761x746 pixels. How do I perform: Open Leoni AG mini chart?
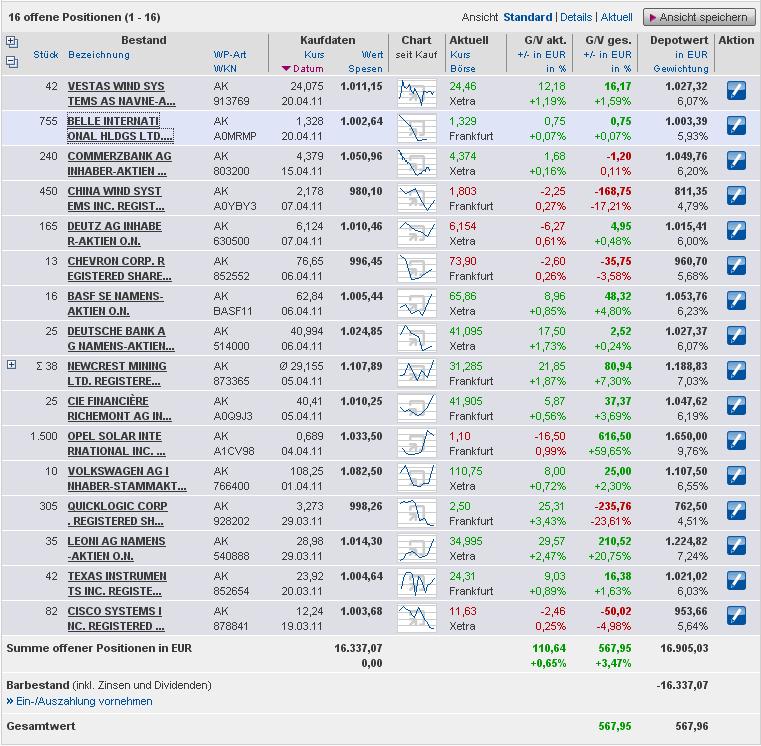[x=416, y=548]
